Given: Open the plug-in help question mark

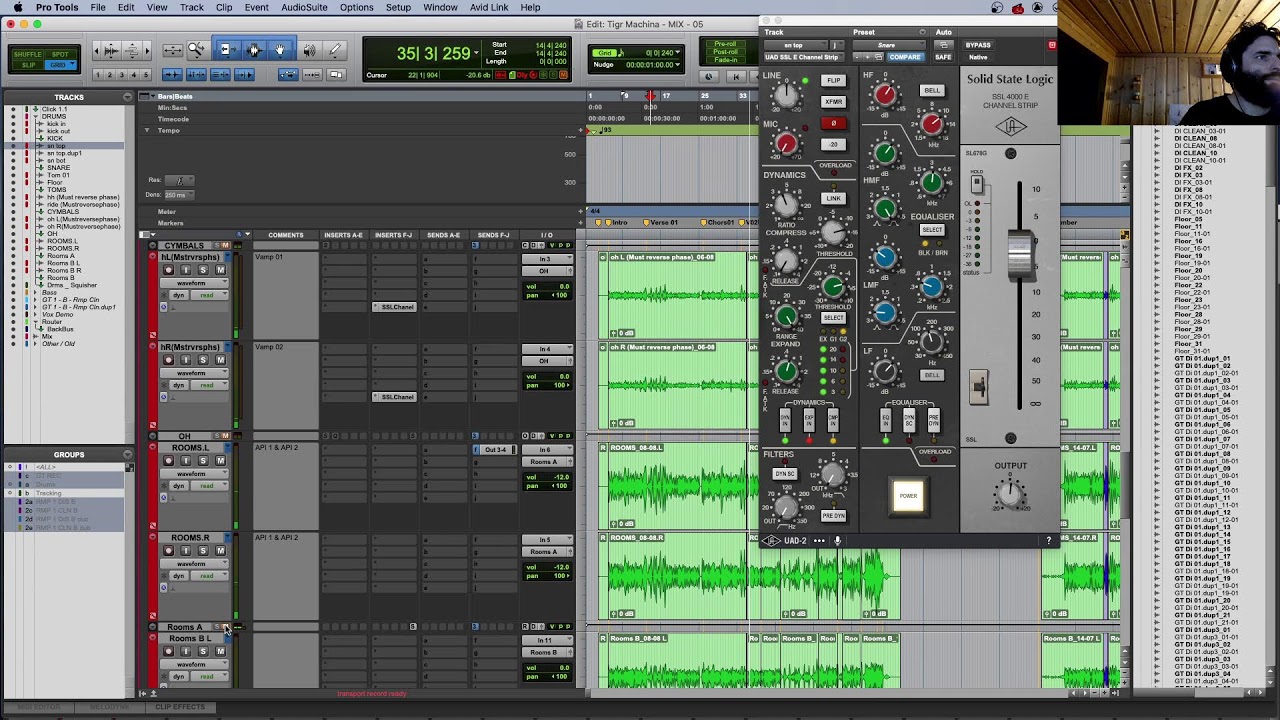Looking at the screenshot, I should (x=1048, y=541).
